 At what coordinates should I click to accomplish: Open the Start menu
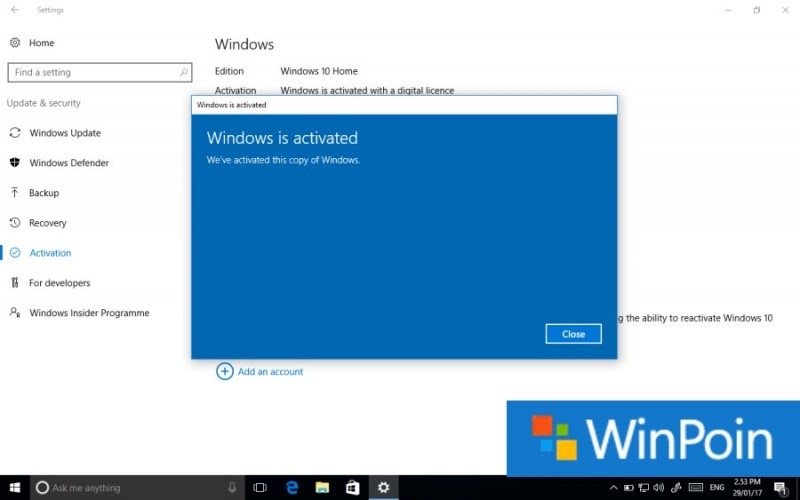[x=15, y=488]
